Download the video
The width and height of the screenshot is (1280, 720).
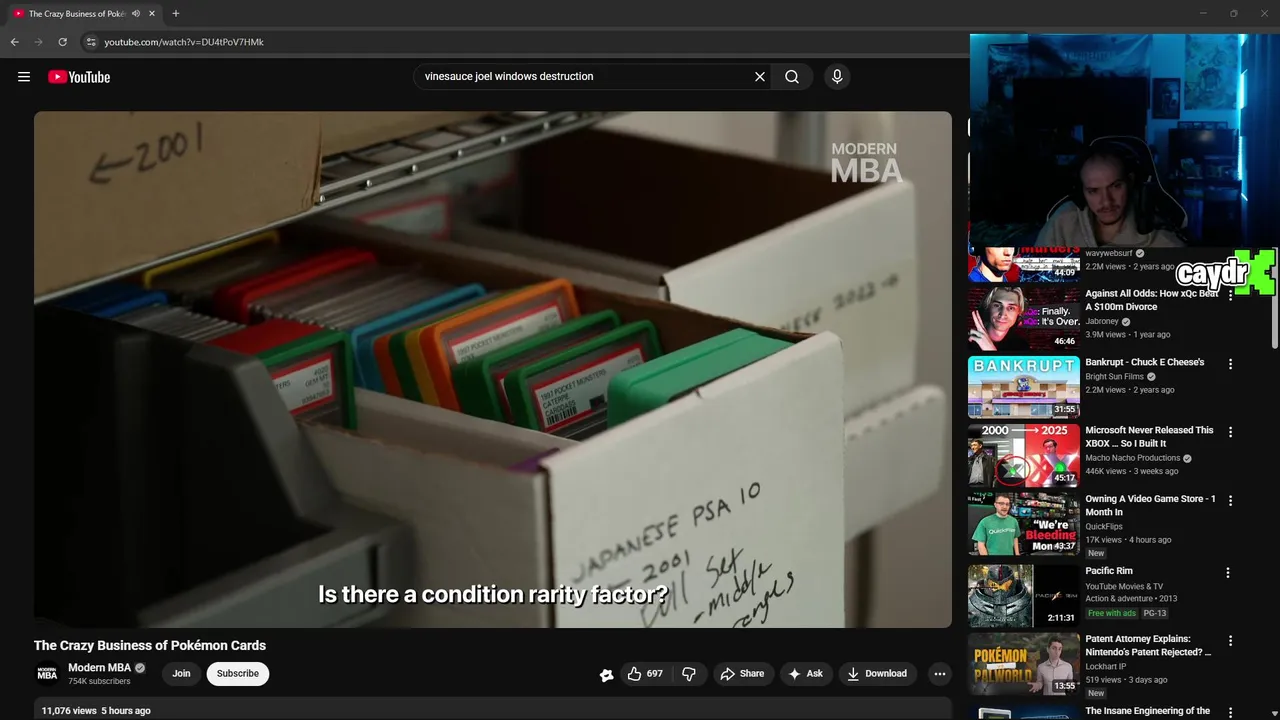pos(877,674)
